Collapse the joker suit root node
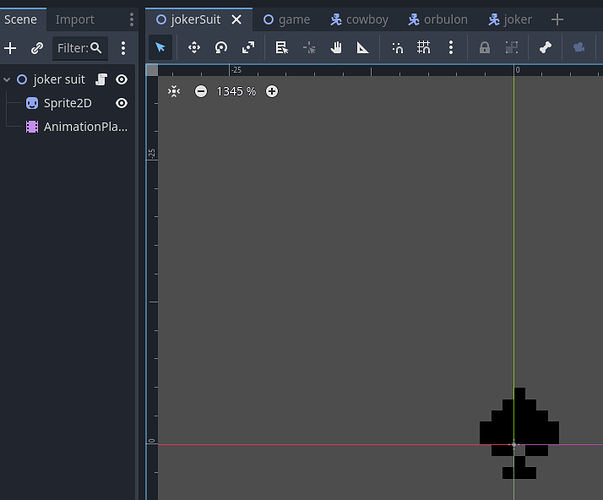Screen dimensions: 603x500 7,80
